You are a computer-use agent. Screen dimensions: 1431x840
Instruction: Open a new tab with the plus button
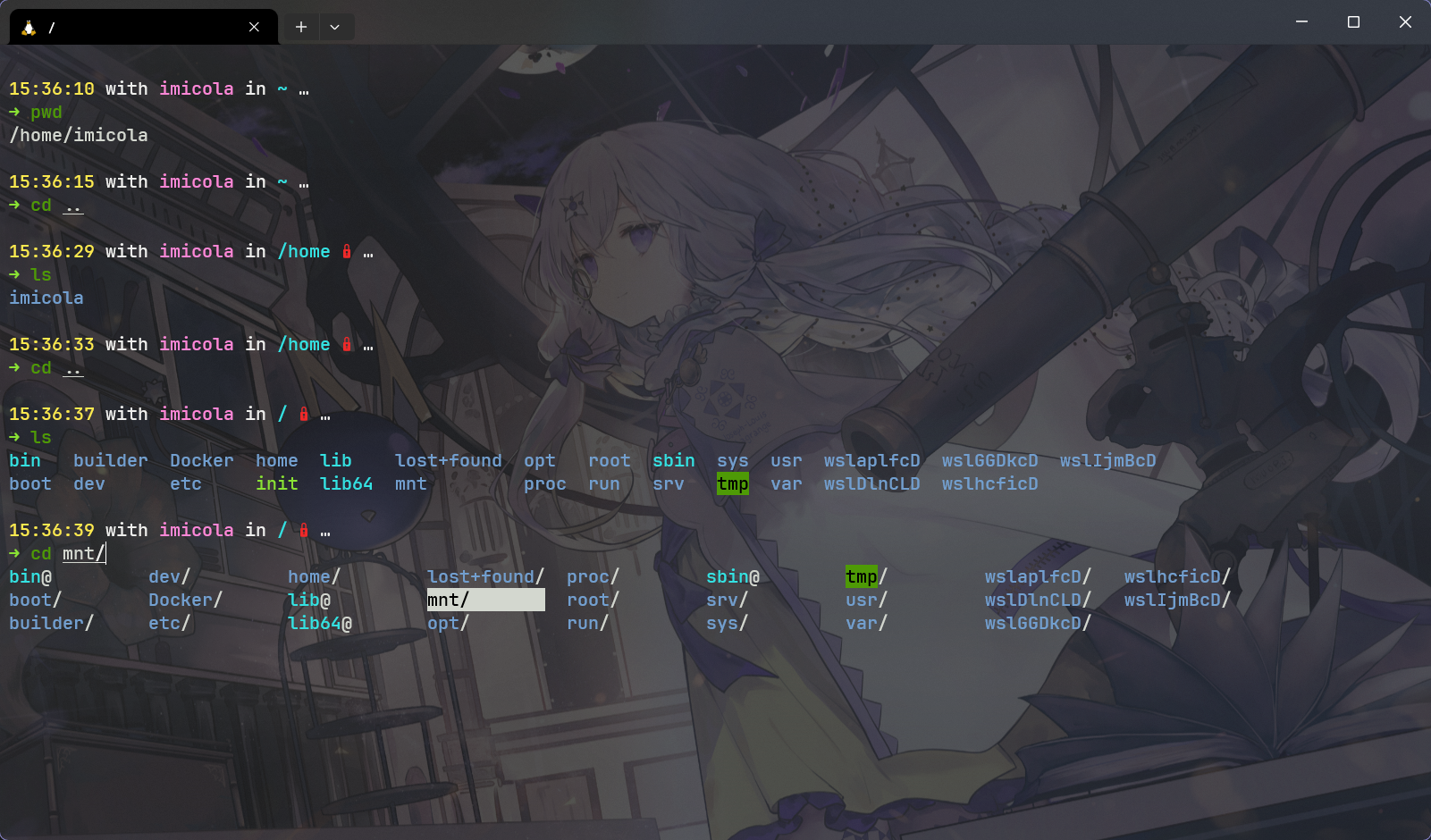point(301,28)
